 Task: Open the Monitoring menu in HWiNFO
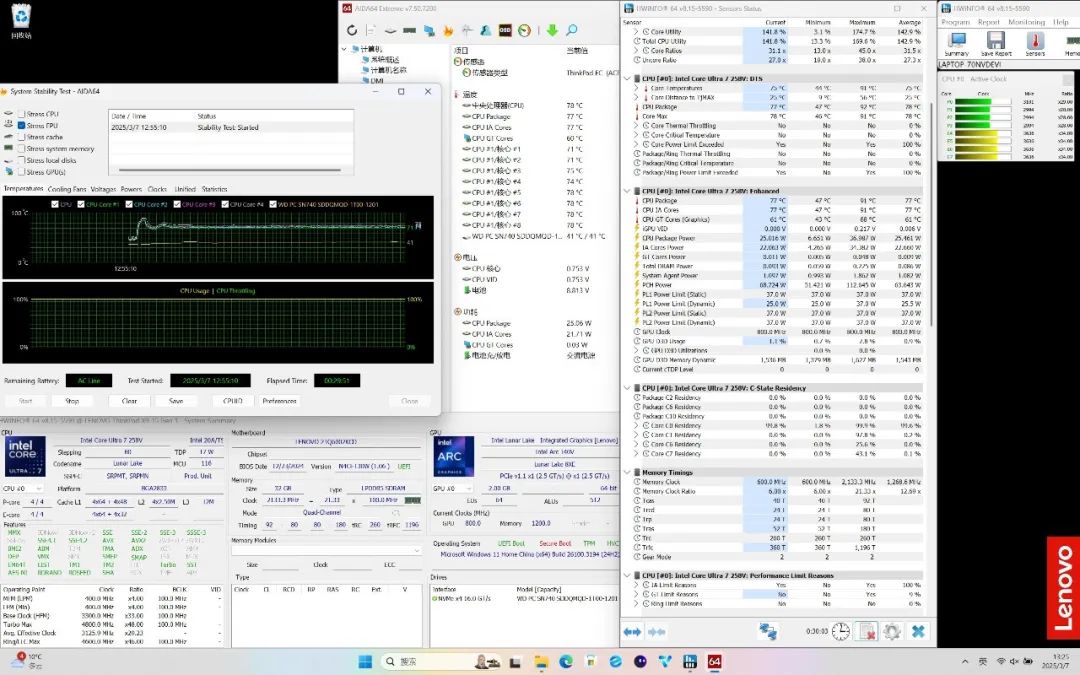point(1026,22)
